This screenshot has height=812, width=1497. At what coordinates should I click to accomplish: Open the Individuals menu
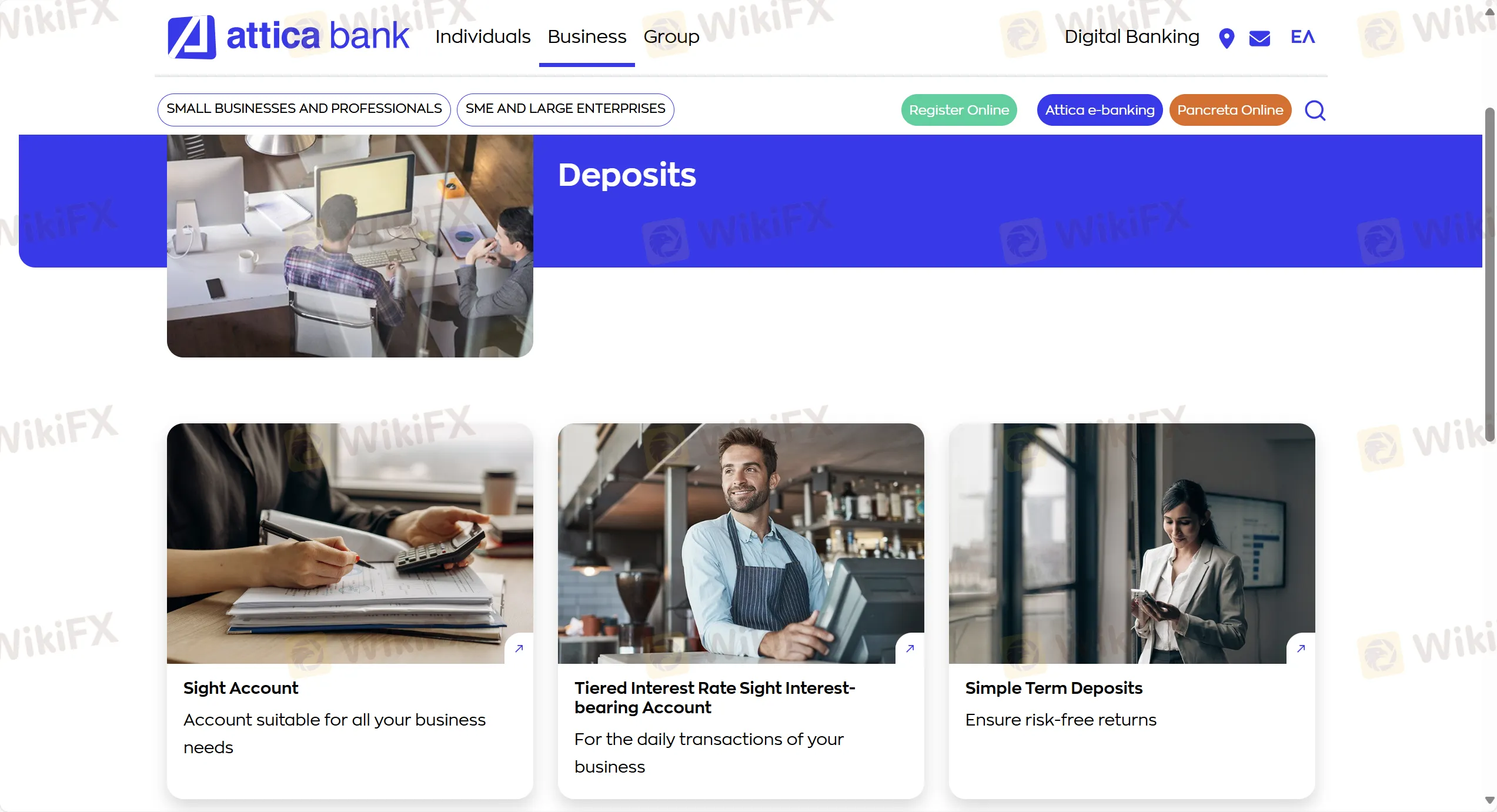pos(483,36)
